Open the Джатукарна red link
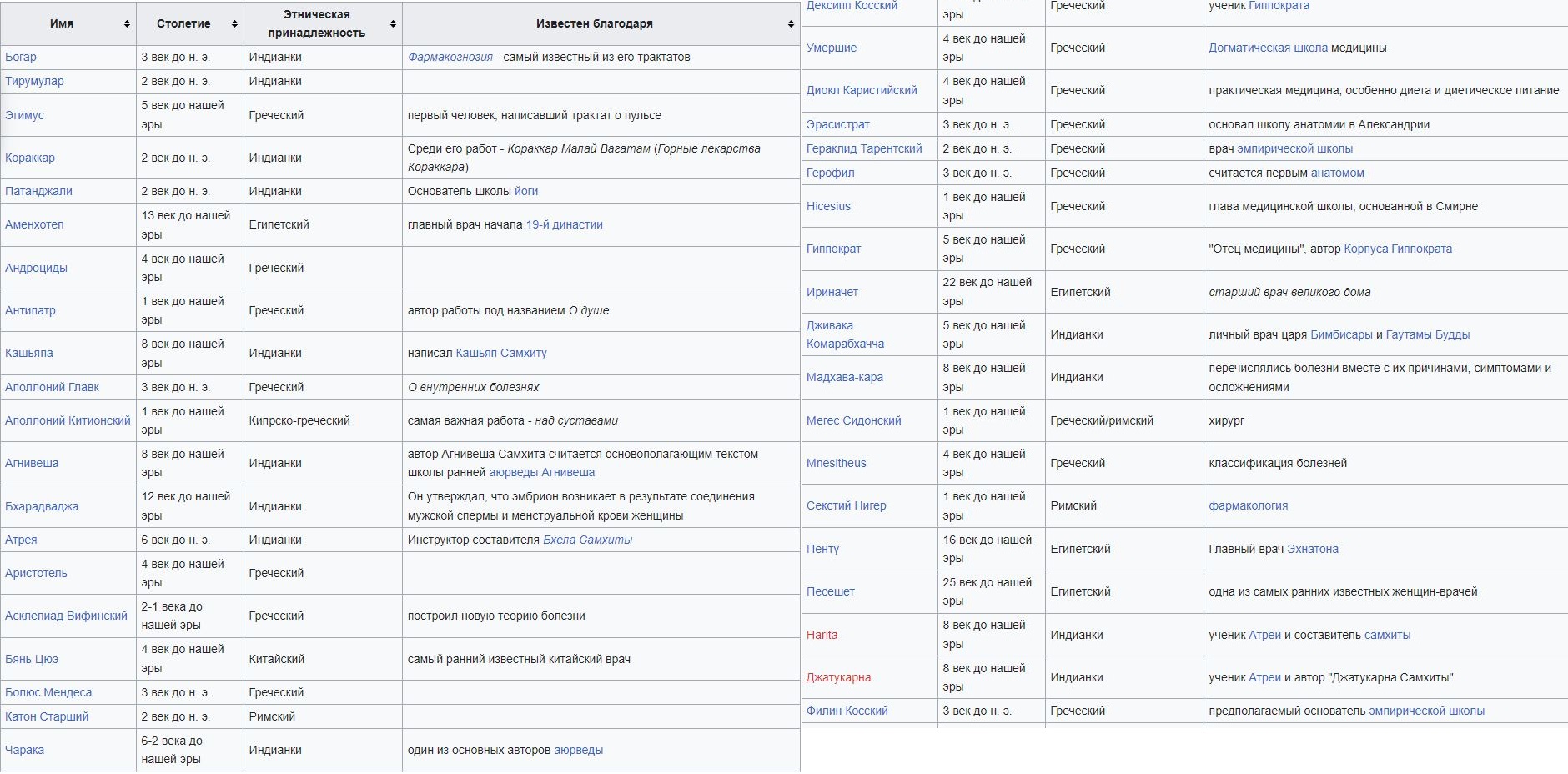1568x774 pixels. pyautogui.click(x=838, y=677)
